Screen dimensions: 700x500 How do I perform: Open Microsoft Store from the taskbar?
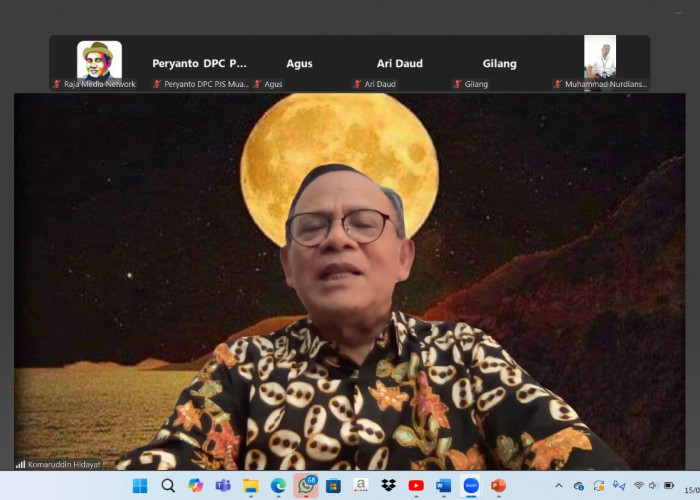(333, 486)
